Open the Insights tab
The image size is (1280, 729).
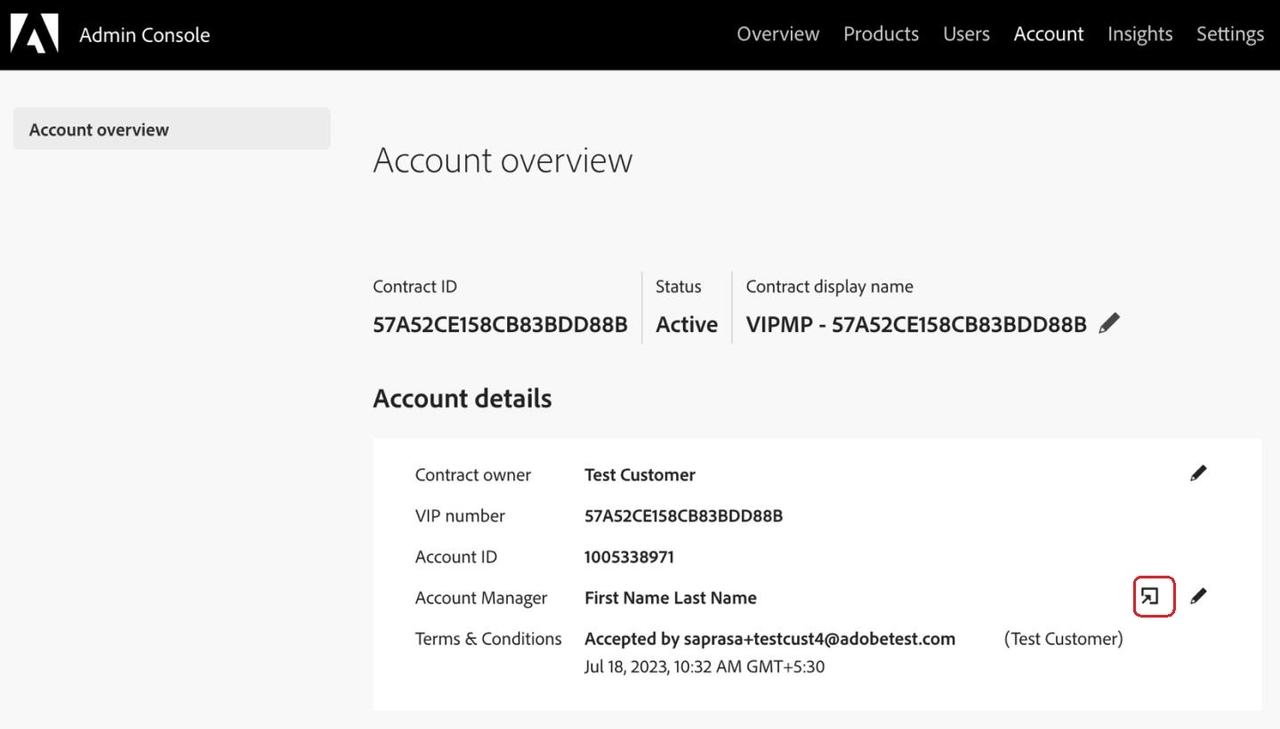click(1139, 34)
